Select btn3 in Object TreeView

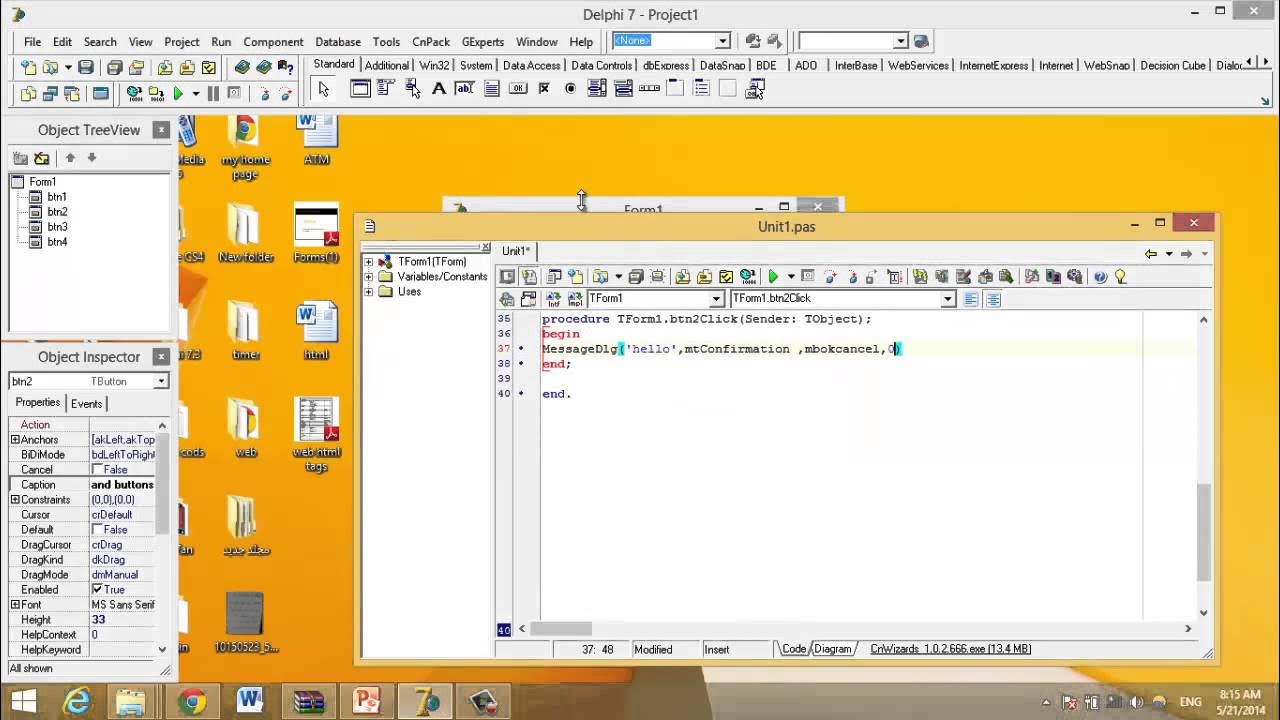point(57,227)
